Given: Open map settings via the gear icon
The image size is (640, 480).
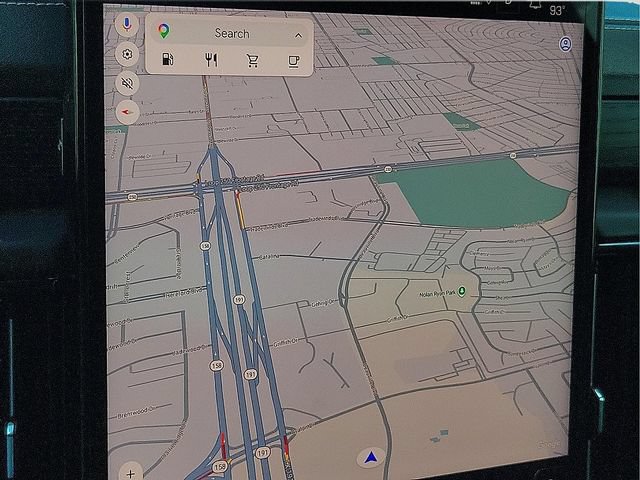Looking at the screenshot, I should [x=127, y=54].
